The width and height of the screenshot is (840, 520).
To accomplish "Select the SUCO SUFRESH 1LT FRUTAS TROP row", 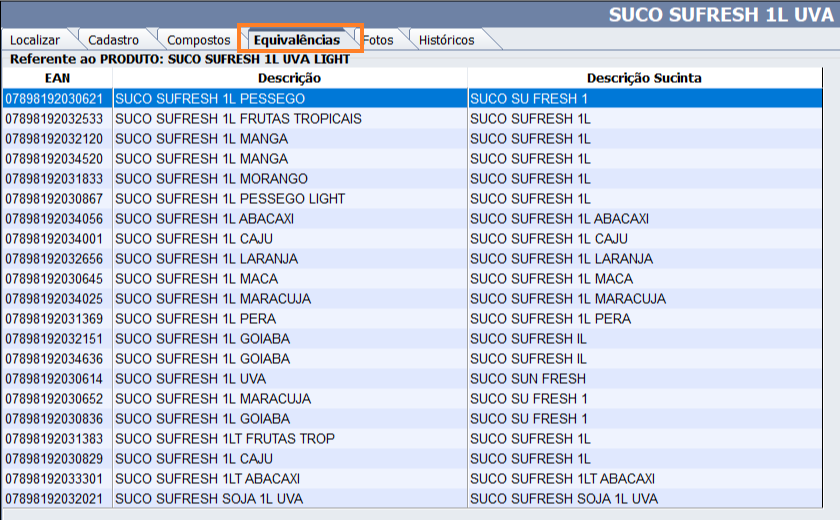I will pos(225,439).
